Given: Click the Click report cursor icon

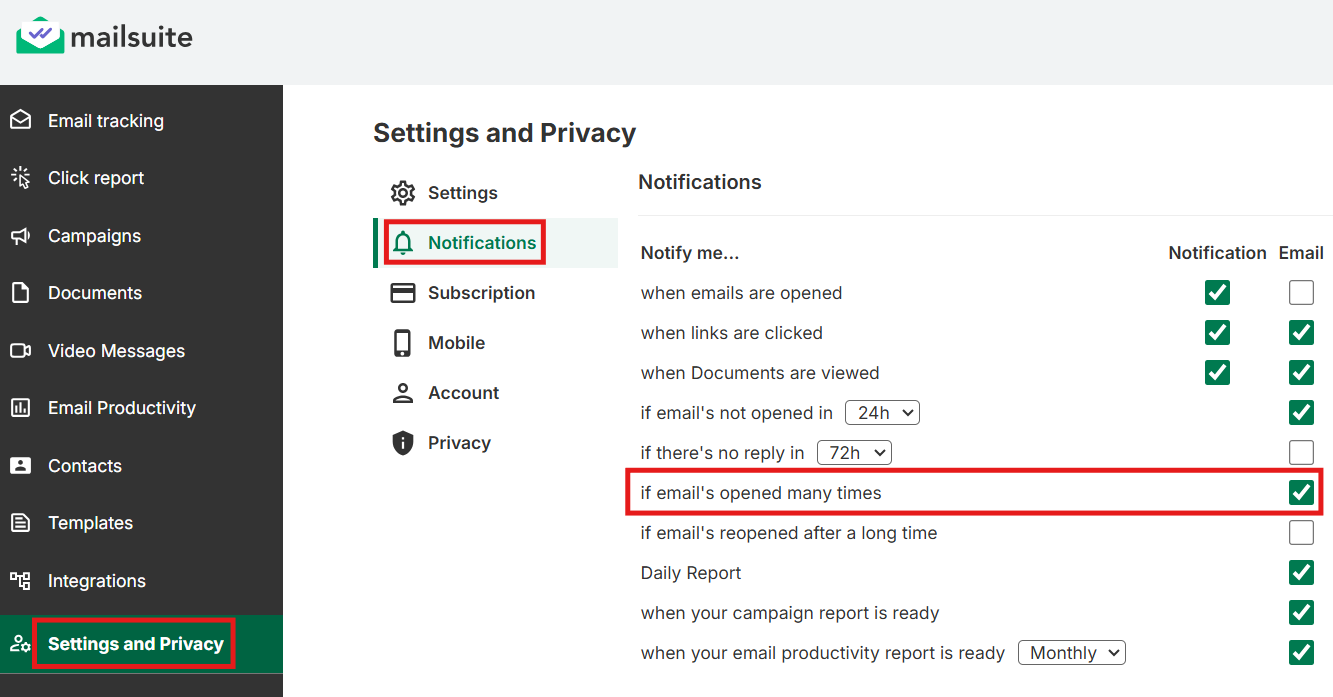Looking at the screenshot, I should point(20,178).
